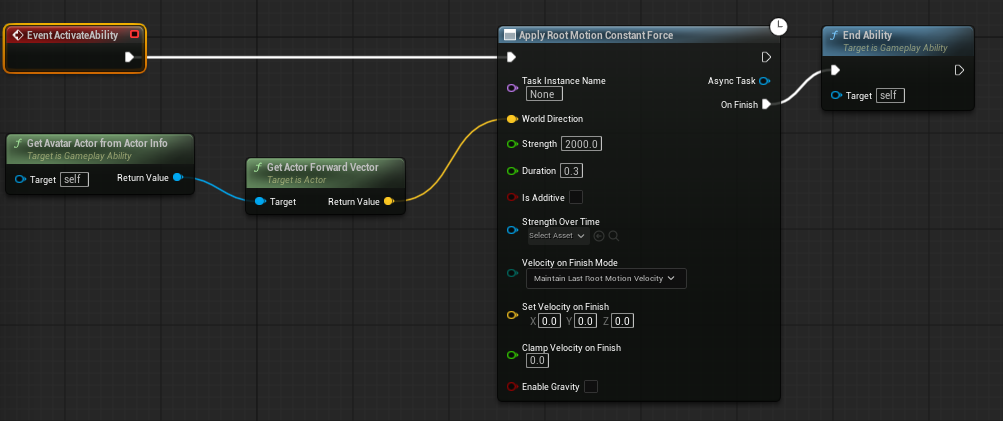1003x421 pixels.
Task: Click the Strength green float pin
Action: (512, 144)
